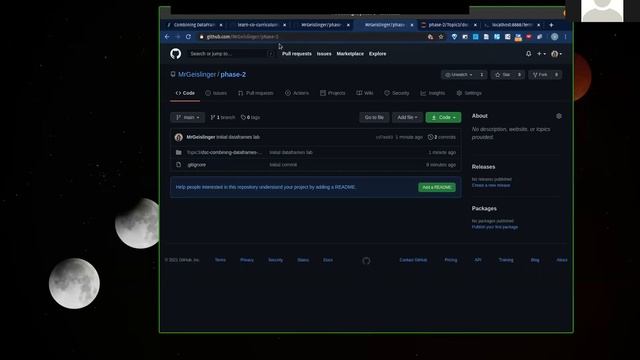The width and height of the screenshot is (640, 360).
Task: Click the MrGeislinger commit author avatar
Action: point(178,137)
